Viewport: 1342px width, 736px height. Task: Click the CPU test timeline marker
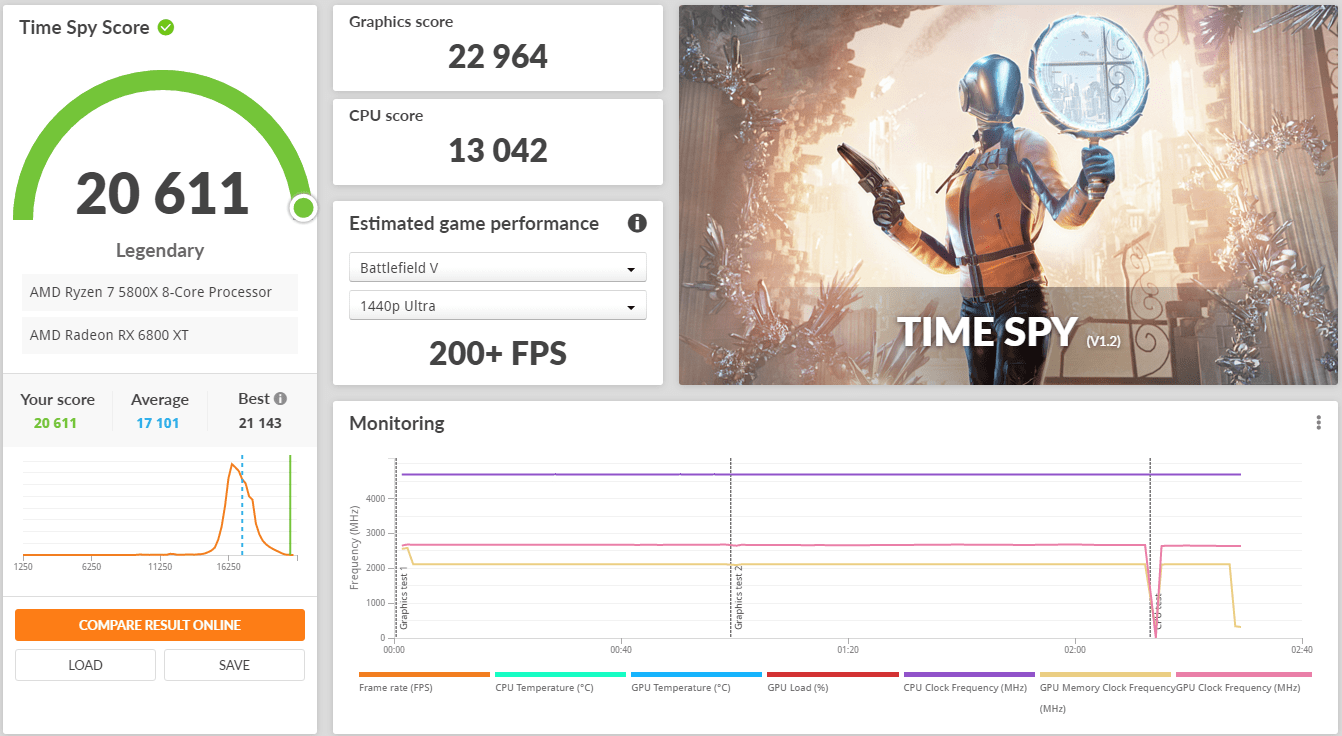pyautogui.click(x=1158, y=612)
